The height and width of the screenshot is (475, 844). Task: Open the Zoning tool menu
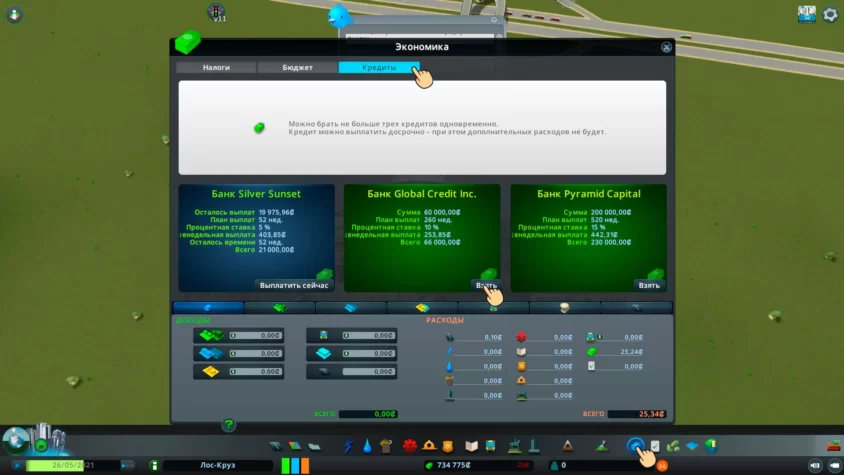tap(295, 446)
